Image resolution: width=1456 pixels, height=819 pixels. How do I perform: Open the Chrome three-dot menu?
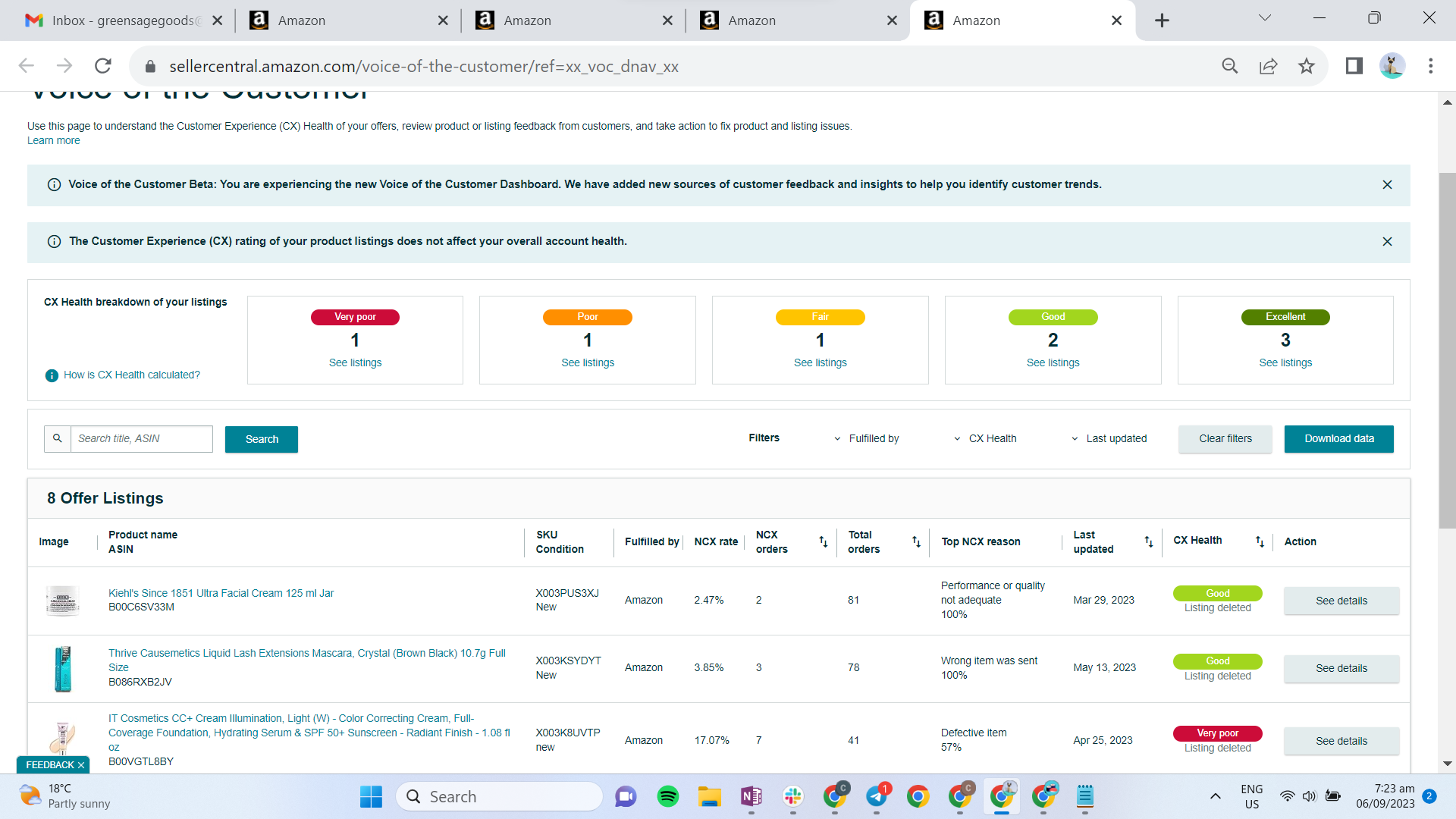coord(1431,66)
